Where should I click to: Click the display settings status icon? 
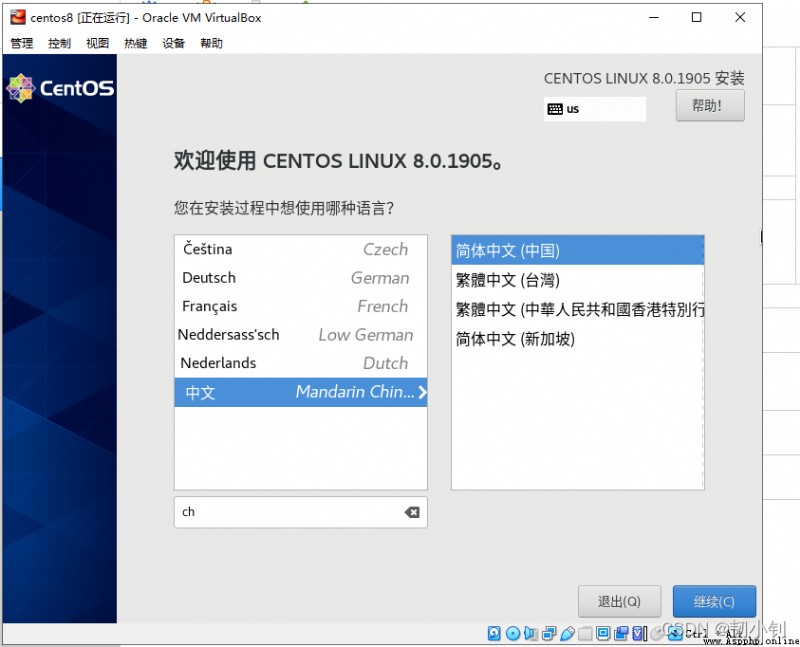click(x=603, y=633)
